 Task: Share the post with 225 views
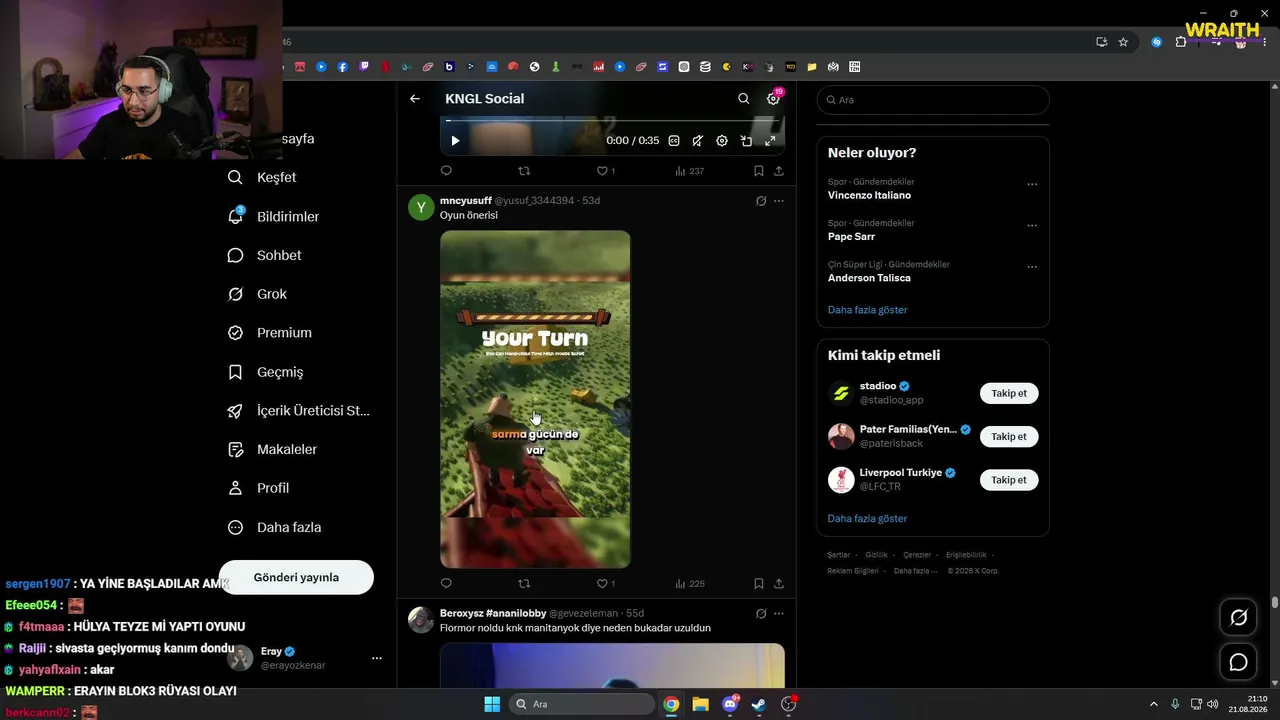(779, 584)
